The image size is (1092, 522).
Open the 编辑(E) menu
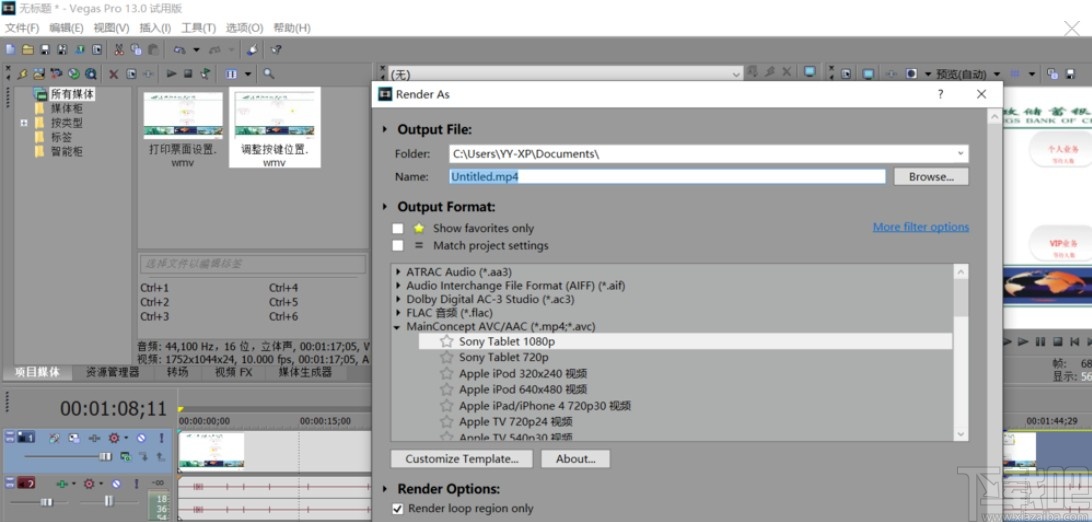(x=66, y=28)
